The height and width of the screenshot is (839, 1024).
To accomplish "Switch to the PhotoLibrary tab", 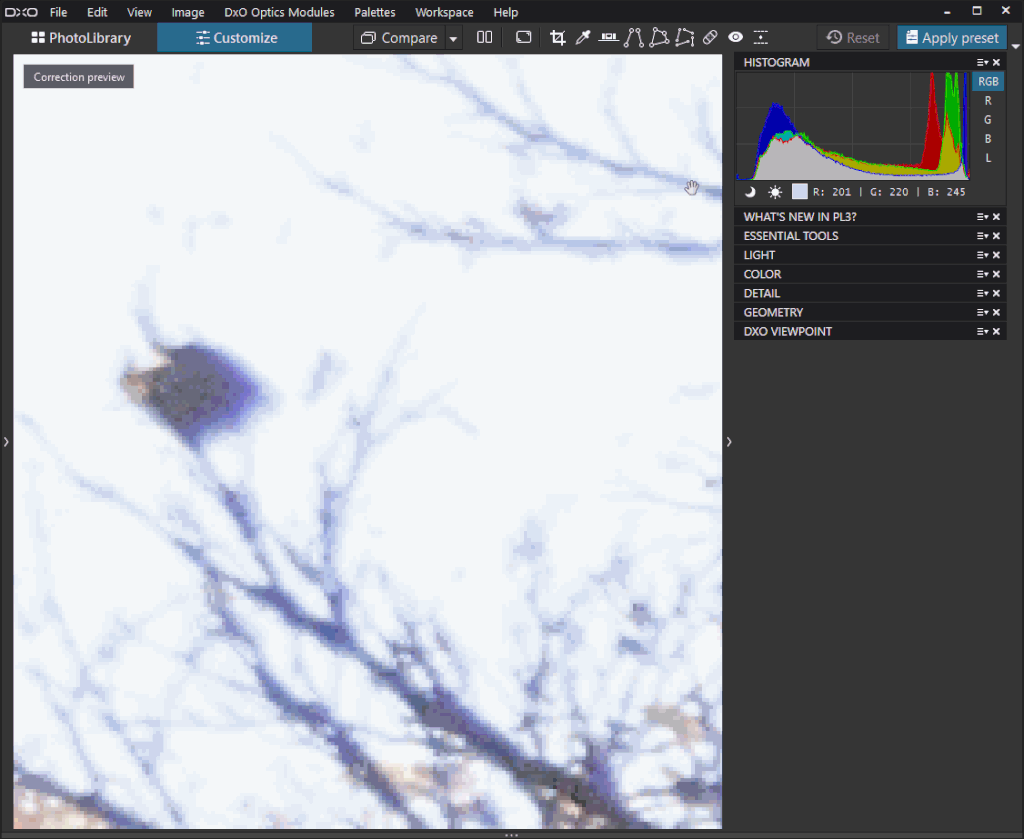I will [x=81, y=37].
